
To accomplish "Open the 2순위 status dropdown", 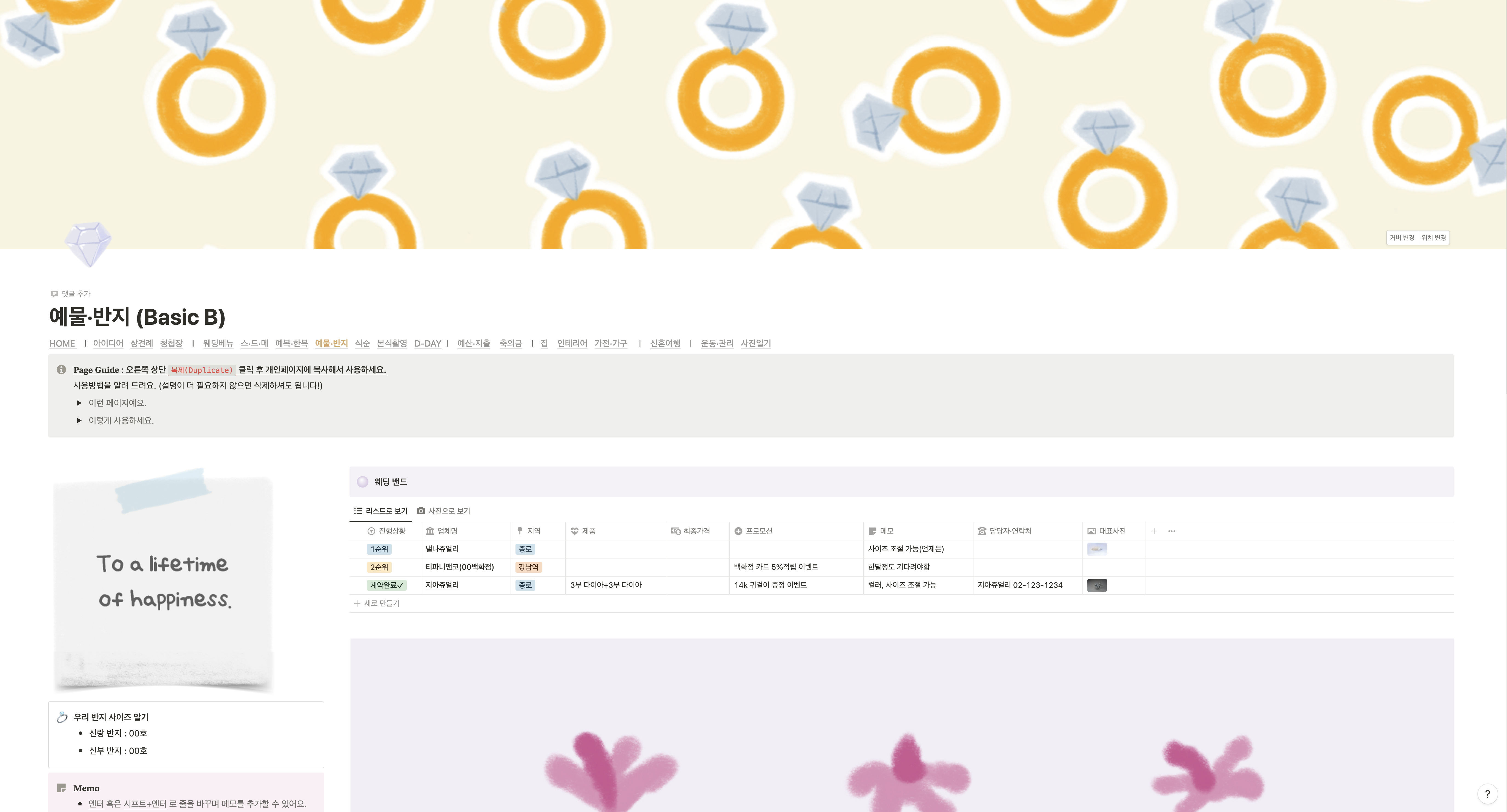I will pyautogui.click(x=379, y=568).
